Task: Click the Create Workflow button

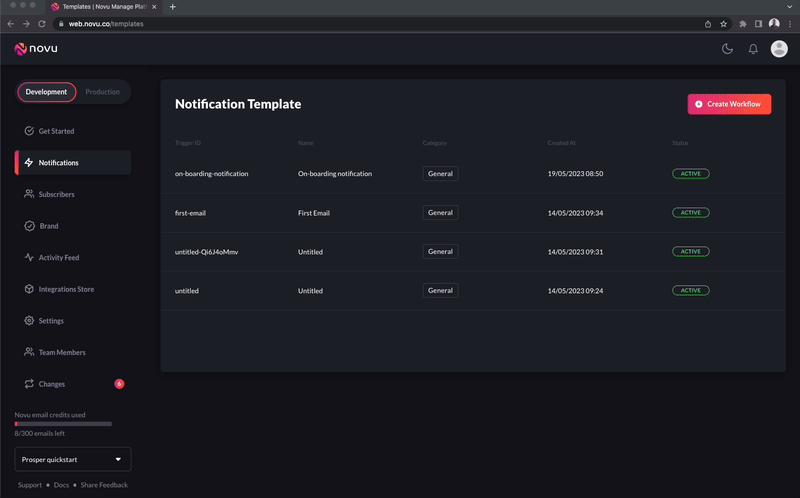Action: point(729,104)
